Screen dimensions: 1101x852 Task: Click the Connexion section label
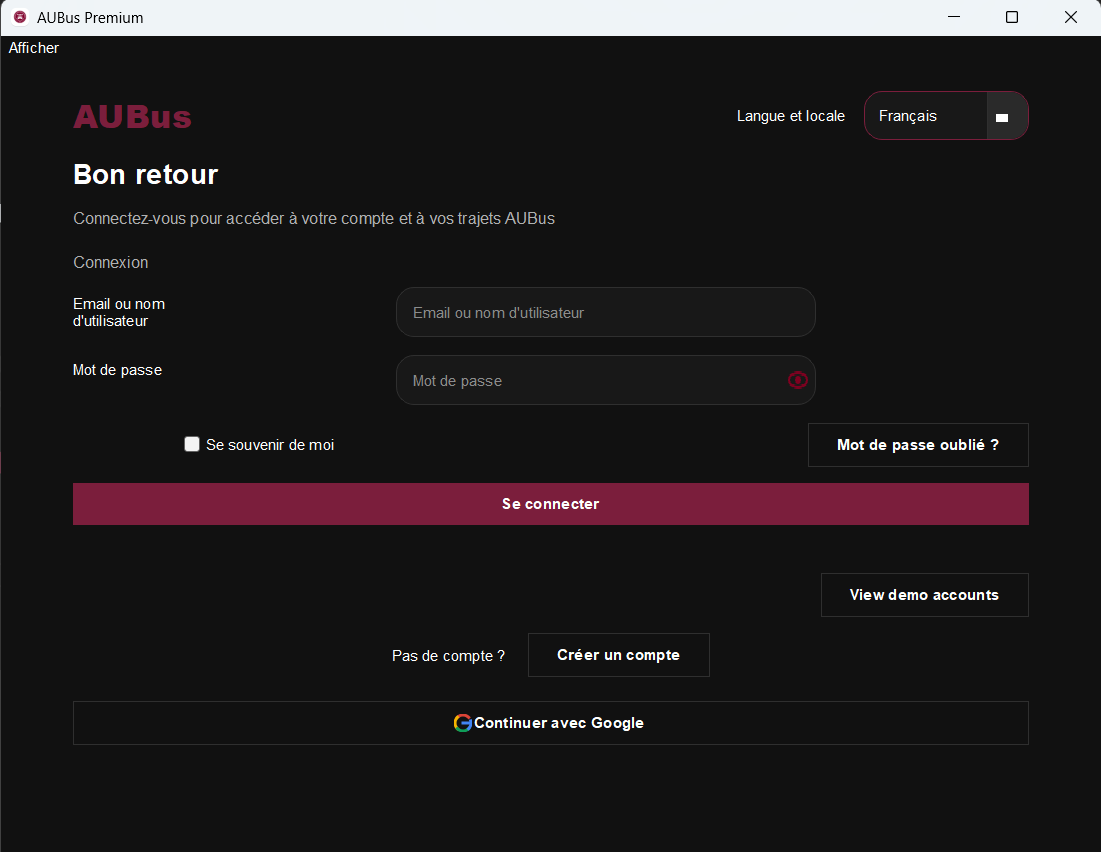point(110,262)
